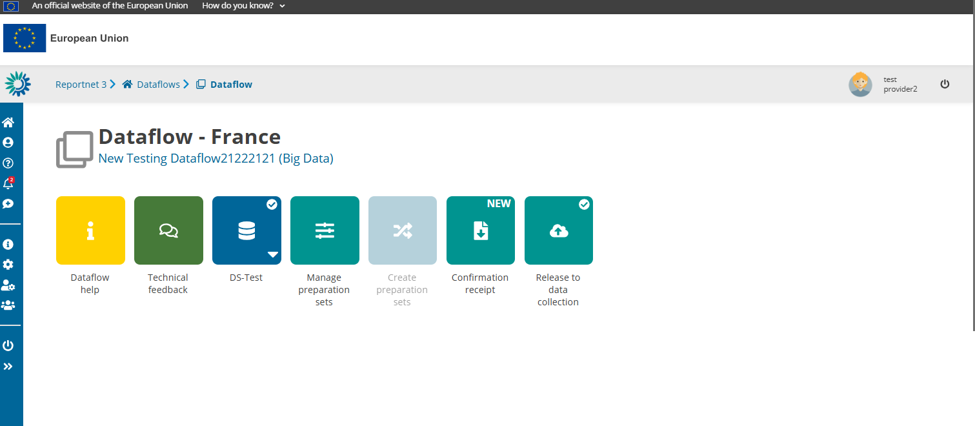Click the European Union flag logo

[x=24, y=38]
